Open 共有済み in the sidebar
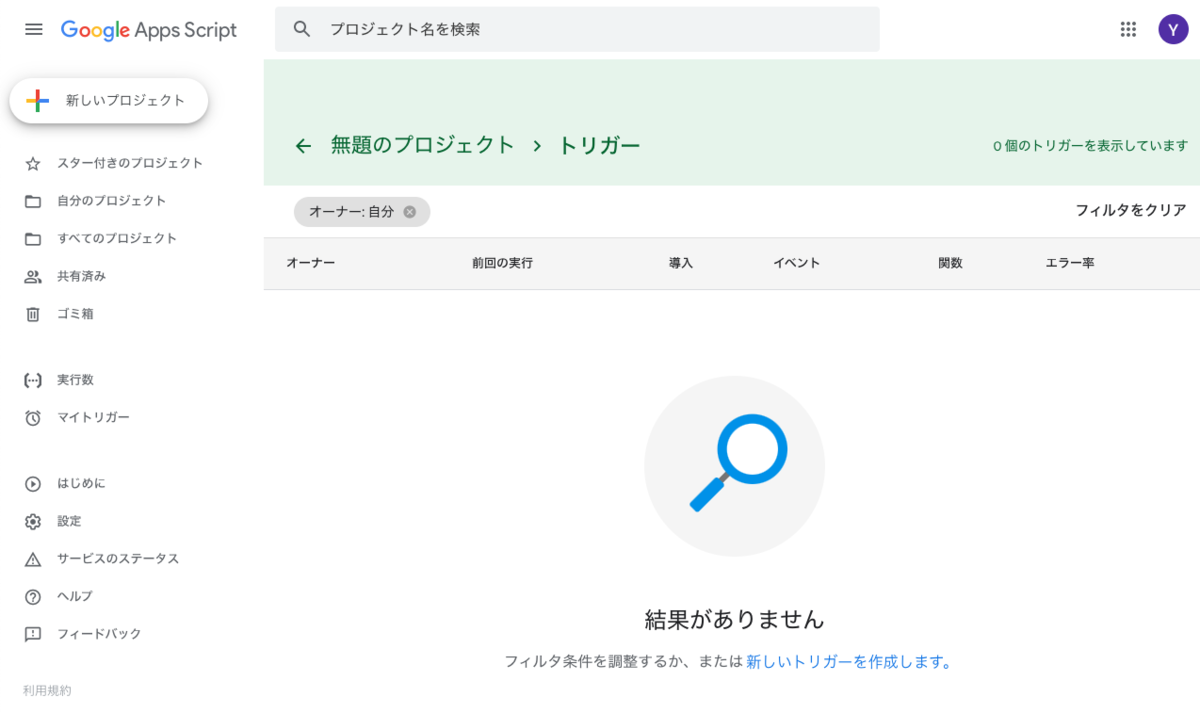This screenshot has height=713, width=1200. [x=95, y=276]
